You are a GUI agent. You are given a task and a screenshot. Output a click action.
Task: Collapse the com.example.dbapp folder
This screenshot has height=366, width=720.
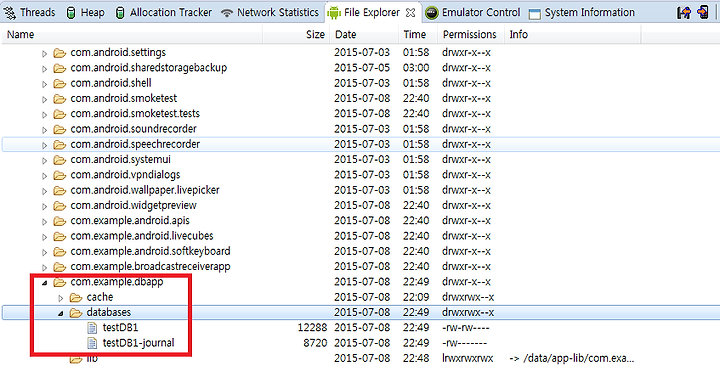coord(45,283)
